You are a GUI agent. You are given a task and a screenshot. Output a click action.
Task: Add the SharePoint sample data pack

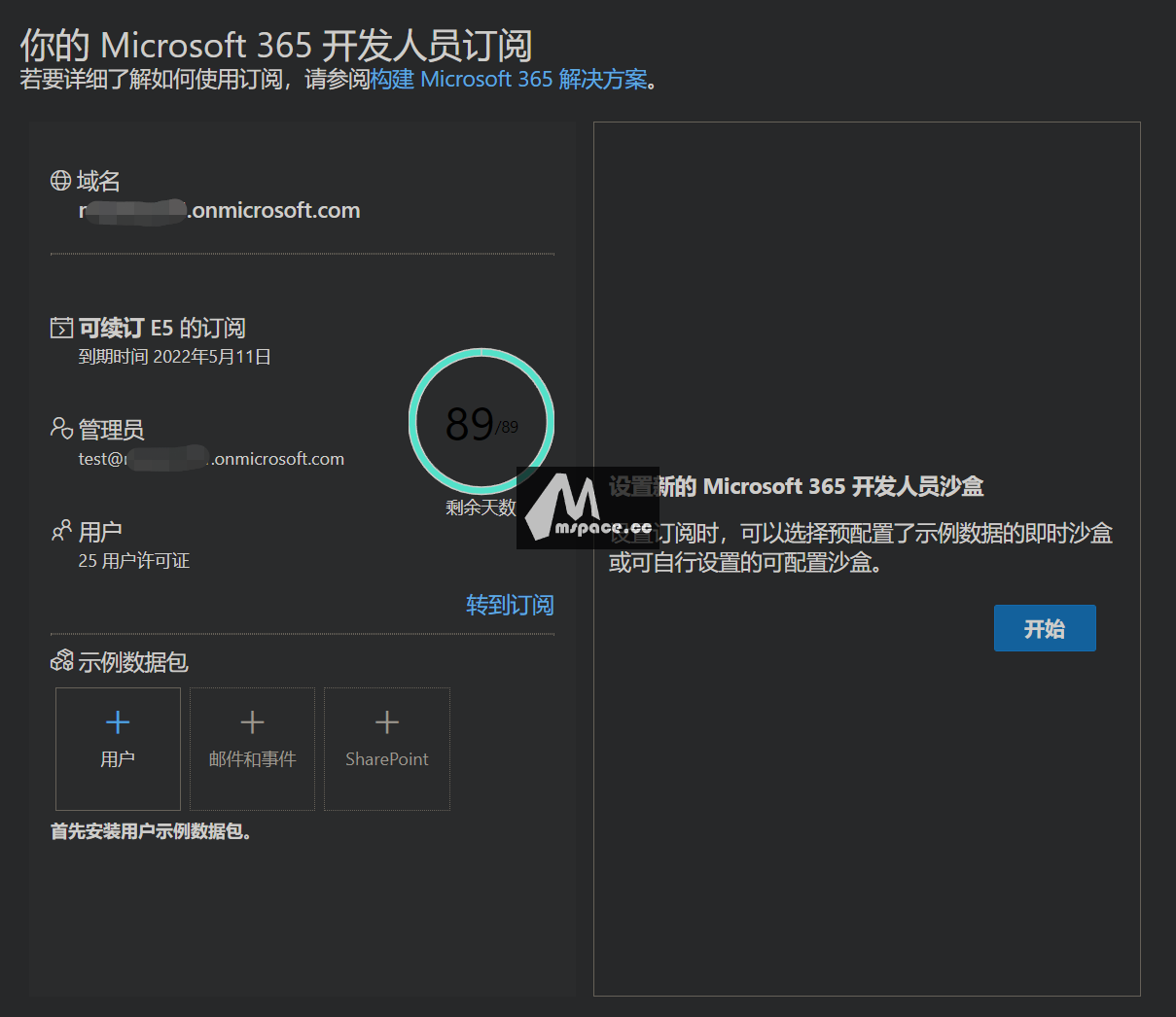387,749
